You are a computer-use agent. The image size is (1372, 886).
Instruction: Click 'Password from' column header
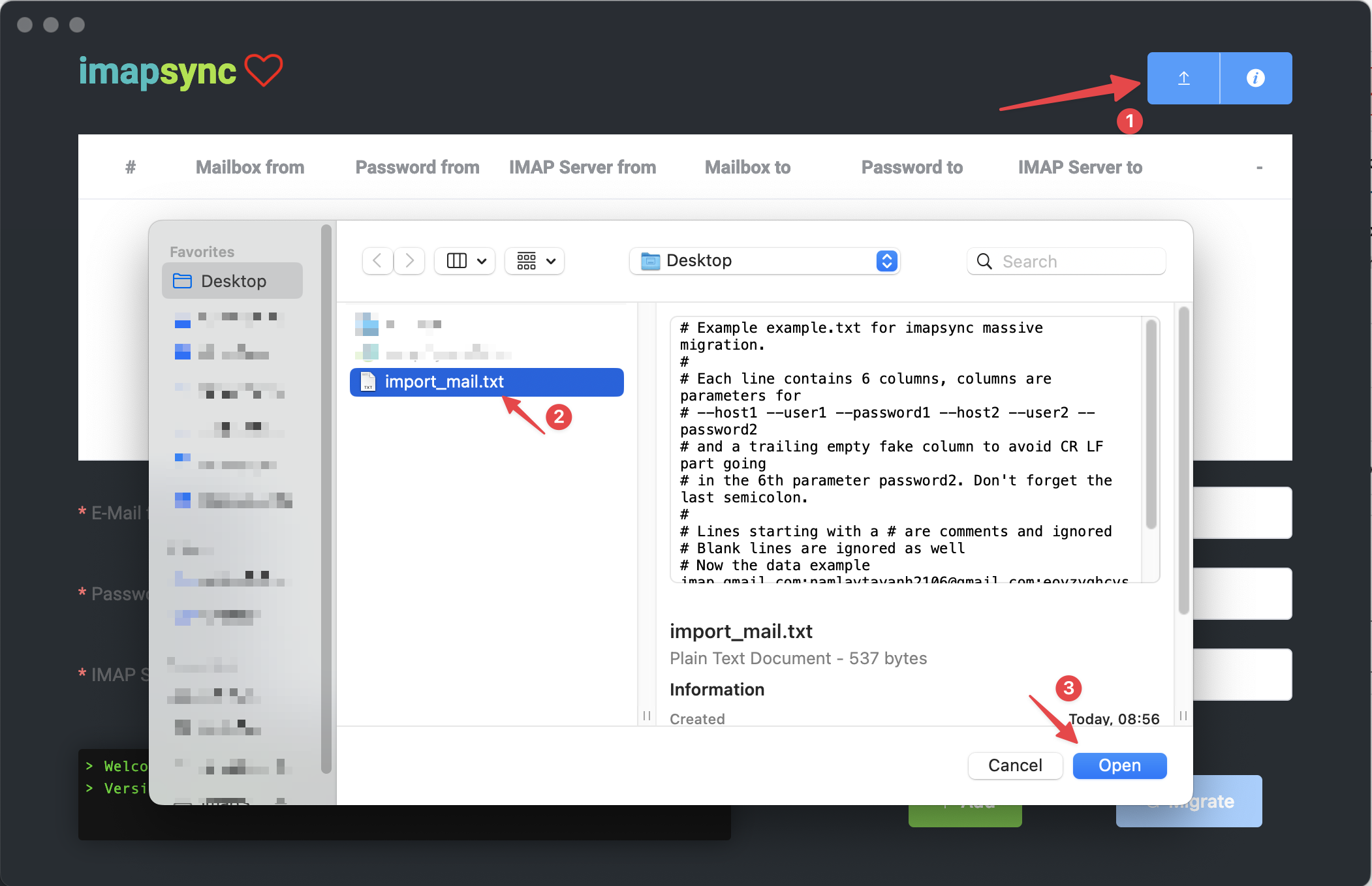pos(418,168)
